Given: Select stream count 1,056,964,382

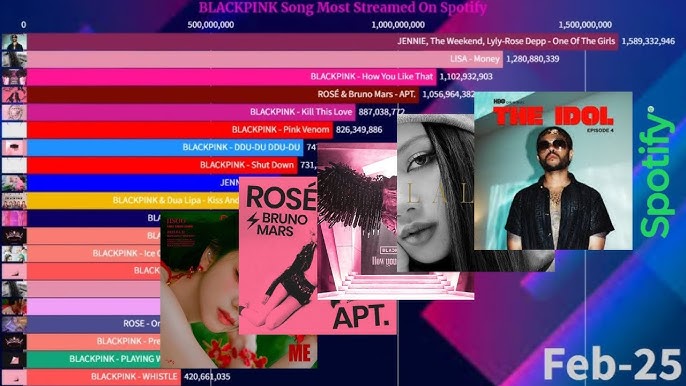Looking at the screenshot, I should coord(448,94).
